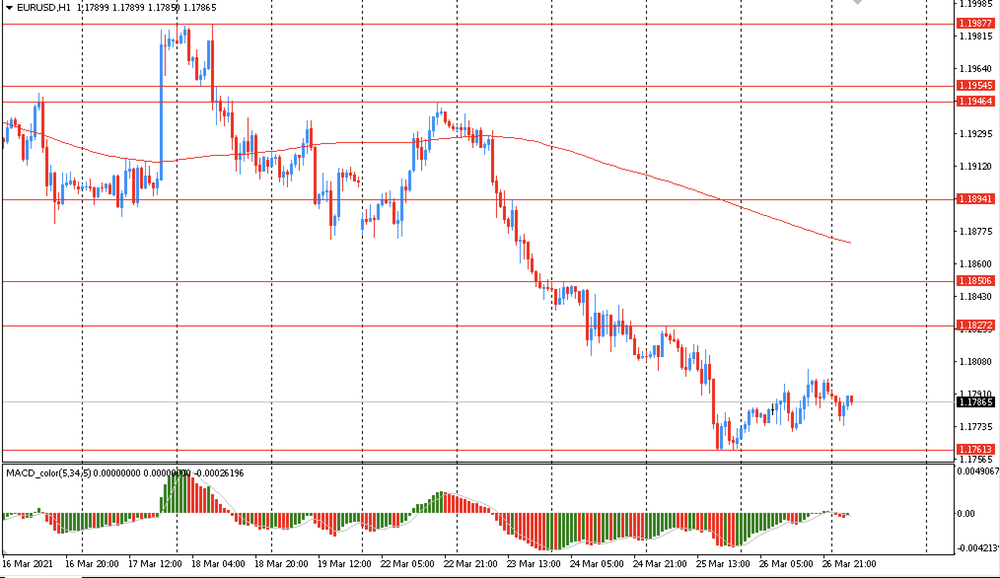Click the 1.19464 red price label
The height and width of the screenshot is (578, 1000).
pos(976,101)
